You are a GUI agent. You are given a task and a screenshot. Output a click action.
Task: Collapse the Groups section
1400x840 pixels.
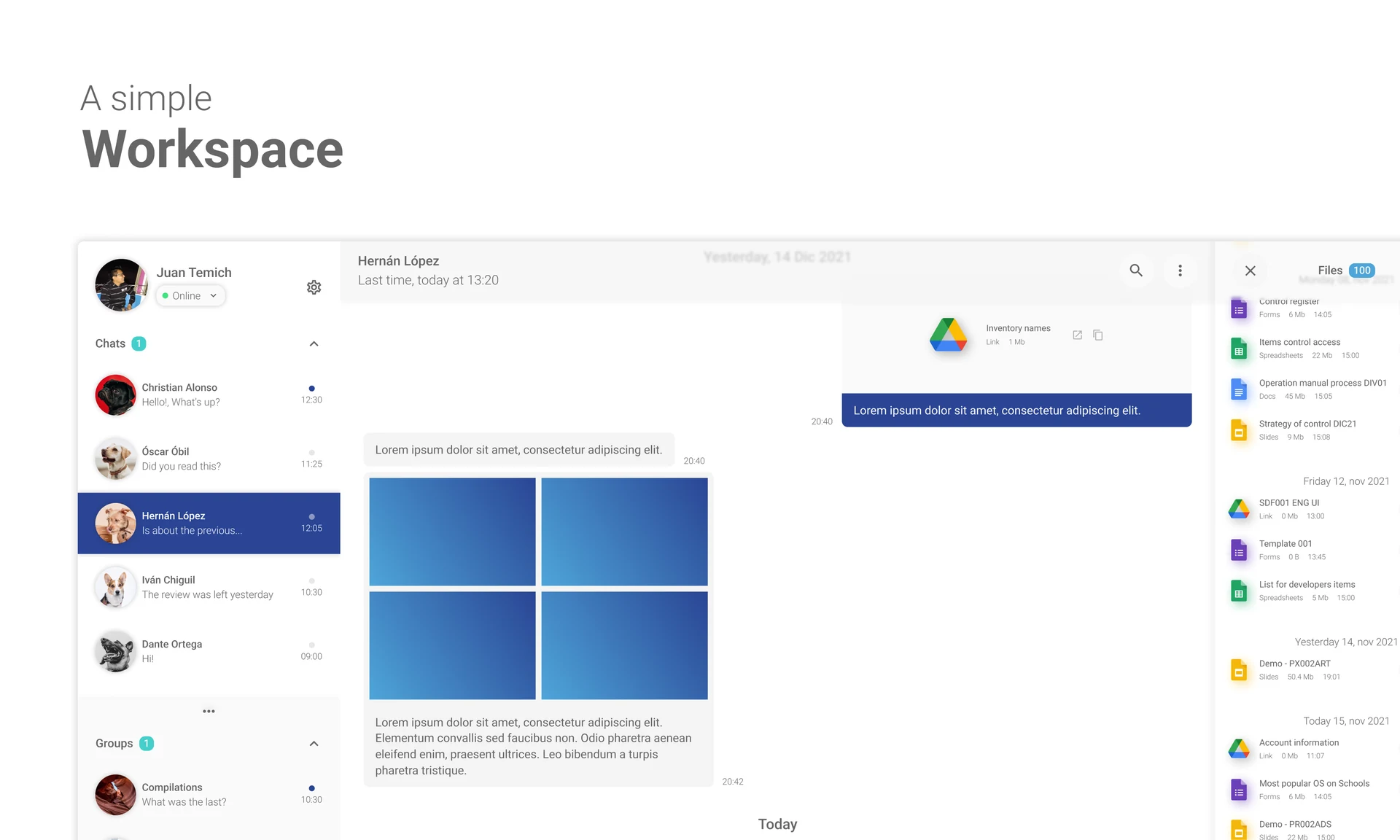pyautogui.click(x=314, y=744)
